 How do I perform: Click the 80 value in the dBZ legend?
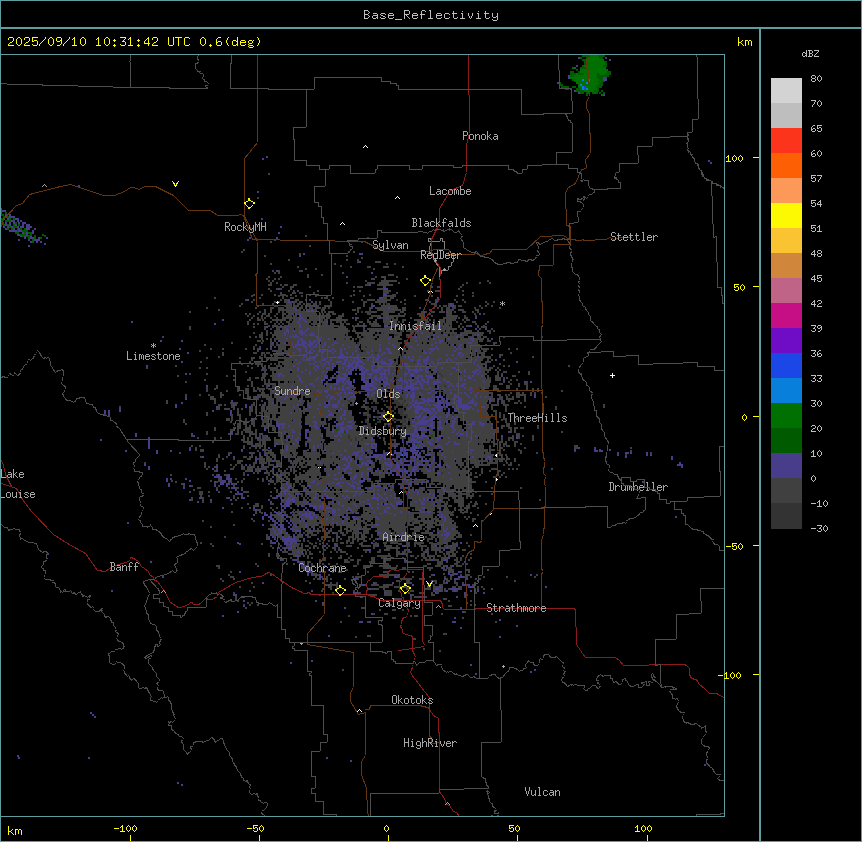point(816,79)
